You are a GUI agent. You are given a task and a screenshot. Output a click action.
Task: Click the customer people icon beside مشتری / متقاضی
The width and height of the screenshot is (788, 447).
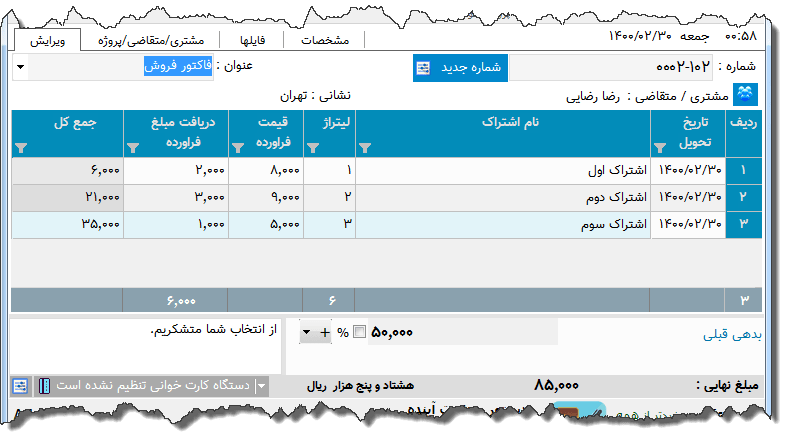click(x=745, y=95)
